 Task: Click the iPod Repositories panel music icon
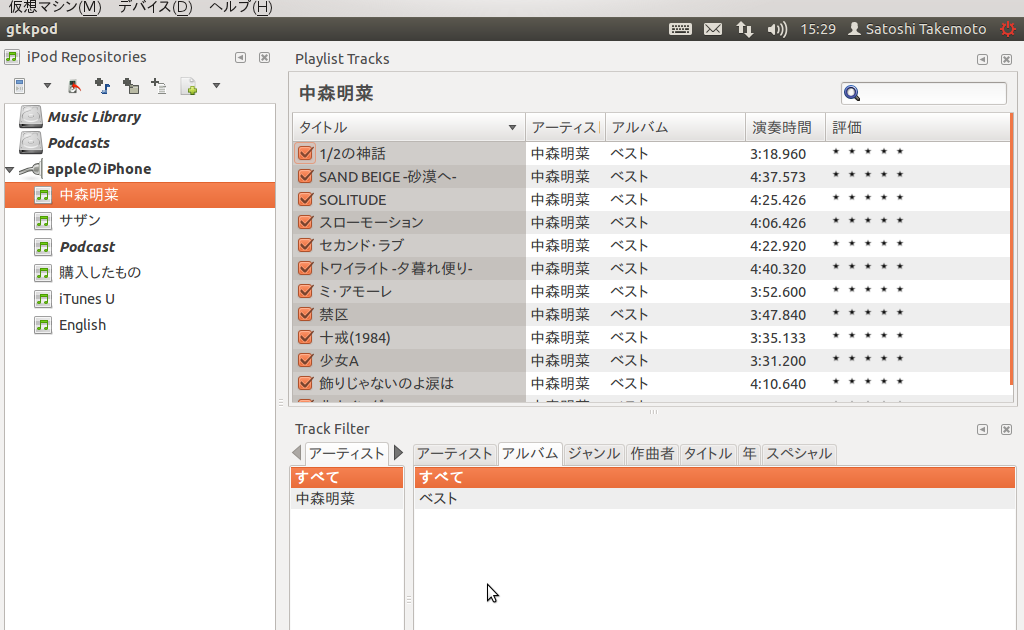[12, 57]
